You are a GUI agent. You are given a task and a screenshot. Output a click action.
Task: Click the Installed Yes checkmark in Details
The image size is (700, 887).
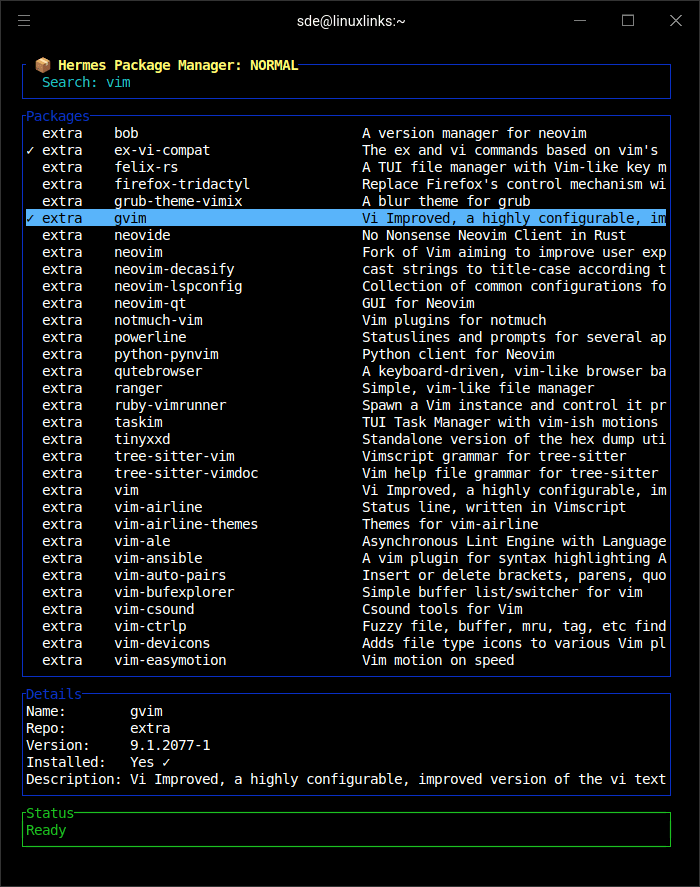tap(166, 762)
